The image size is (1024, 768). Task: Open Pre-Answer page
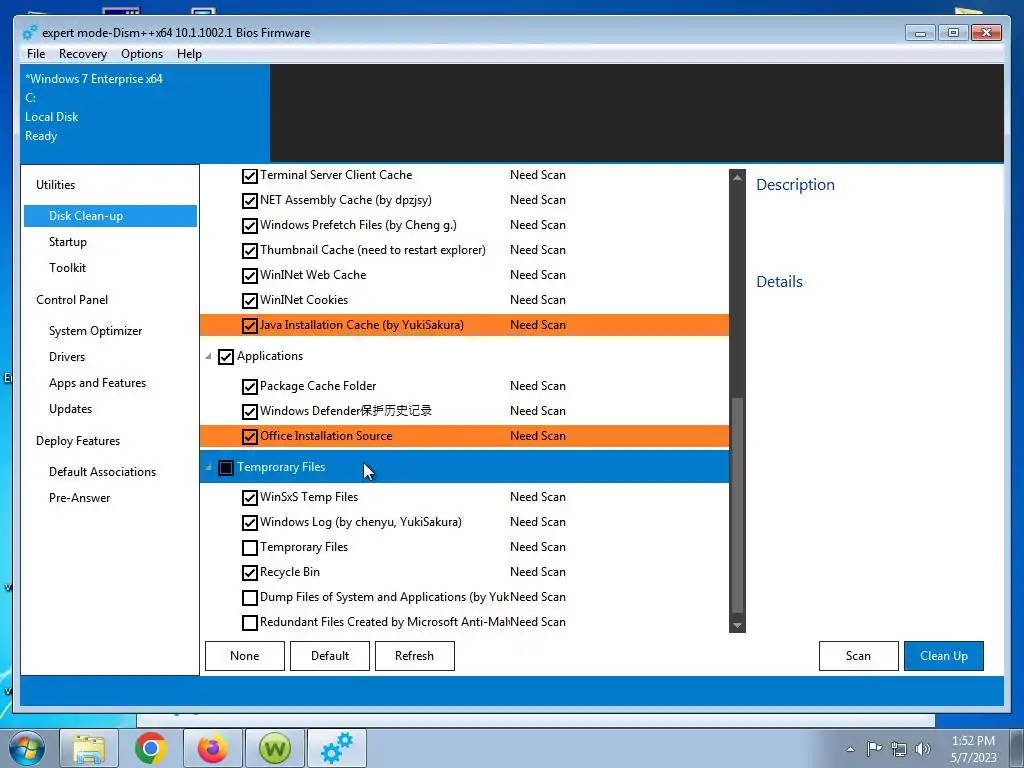[80, 498]
